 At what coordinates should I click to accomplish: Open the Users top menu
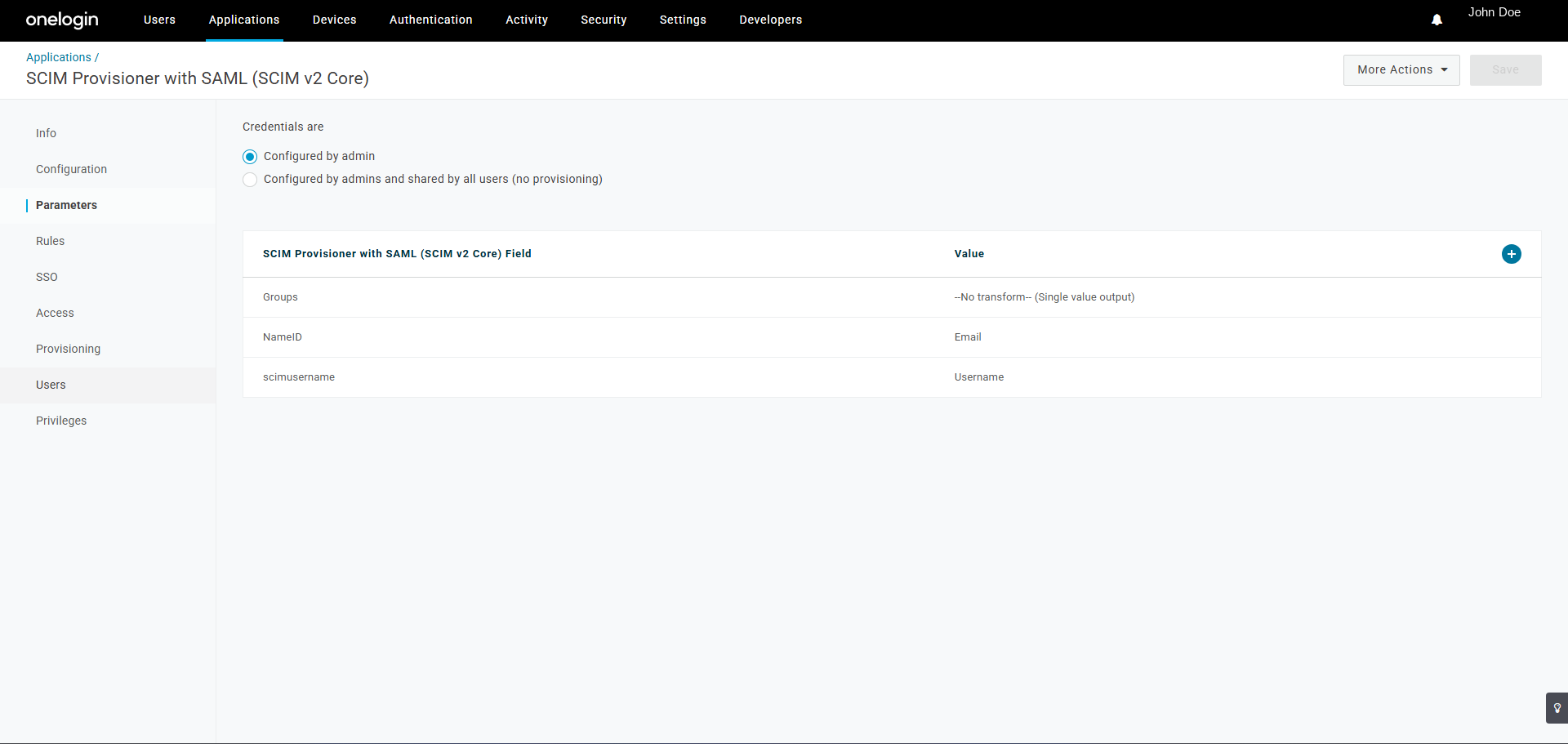[159, 20]
